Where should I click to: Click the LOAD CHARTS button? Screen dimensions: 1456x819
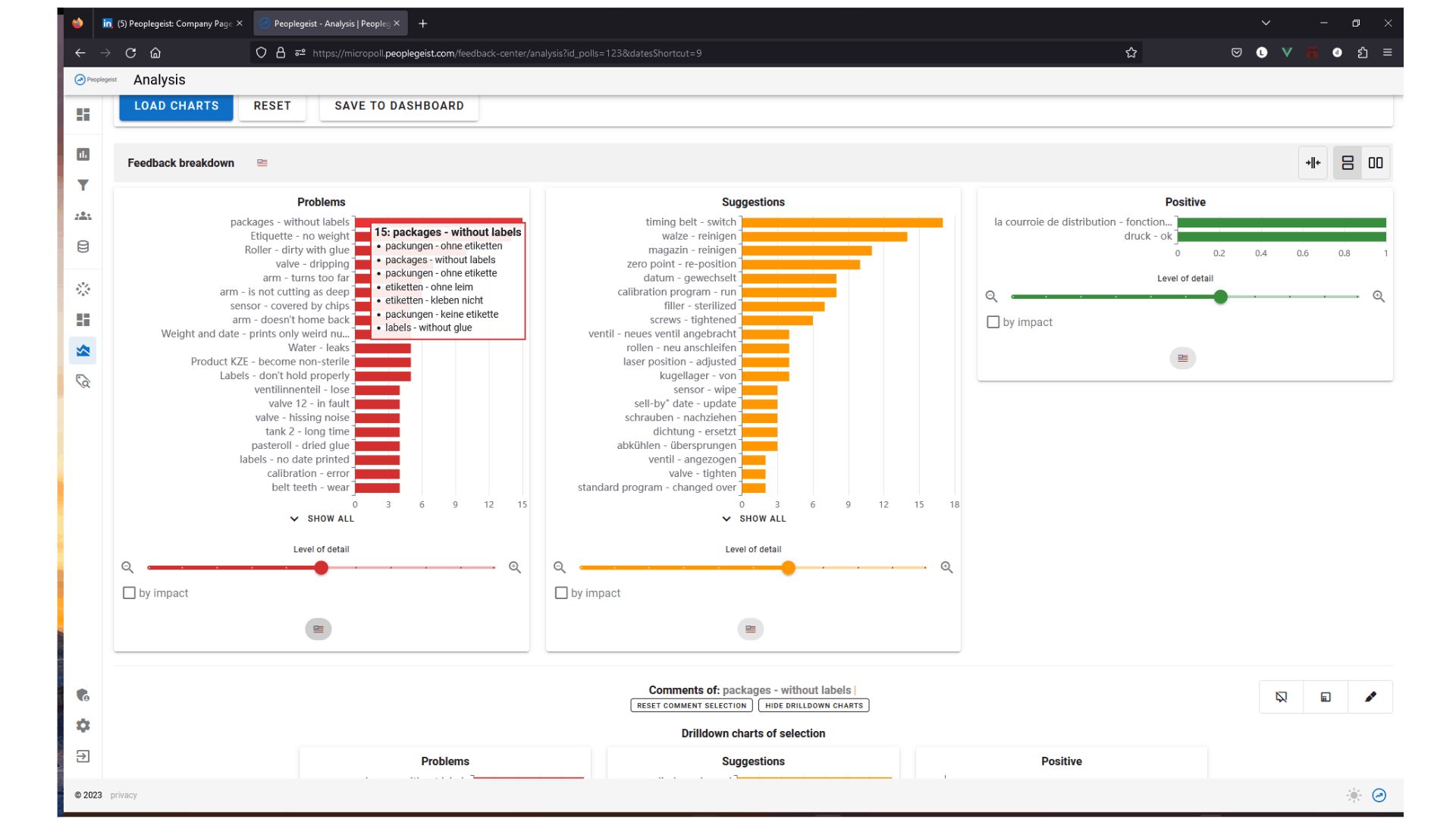[175, 106]
